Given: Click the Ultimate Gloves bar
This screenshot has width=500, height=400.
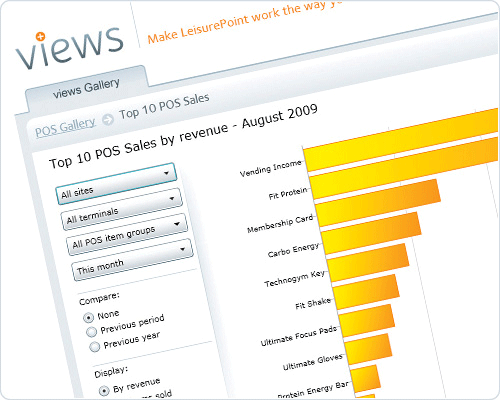Looking at the screenshot, I should 368,349.
